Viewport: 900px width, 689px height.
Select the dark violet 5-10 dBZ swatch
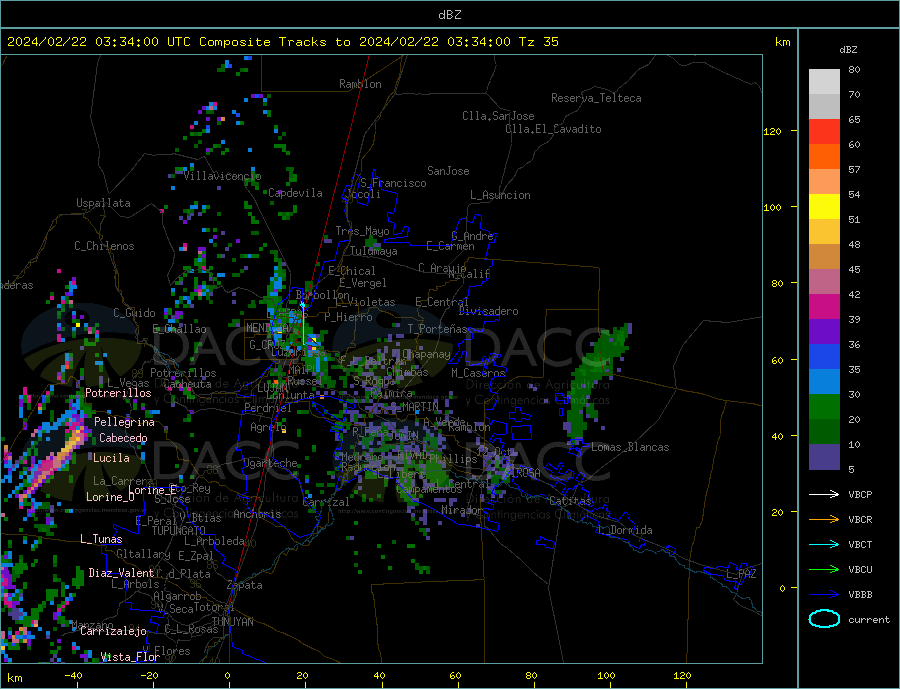(824, 457)
